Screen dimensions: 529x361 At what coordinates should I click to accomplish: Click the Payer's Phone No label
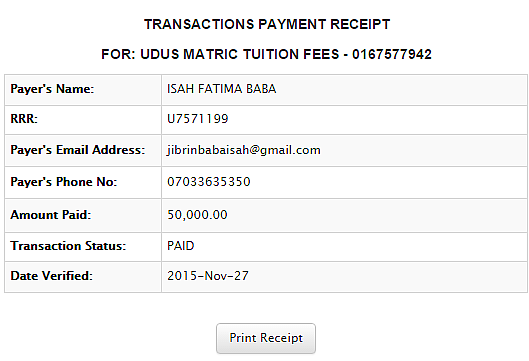[x=63, y=182]
